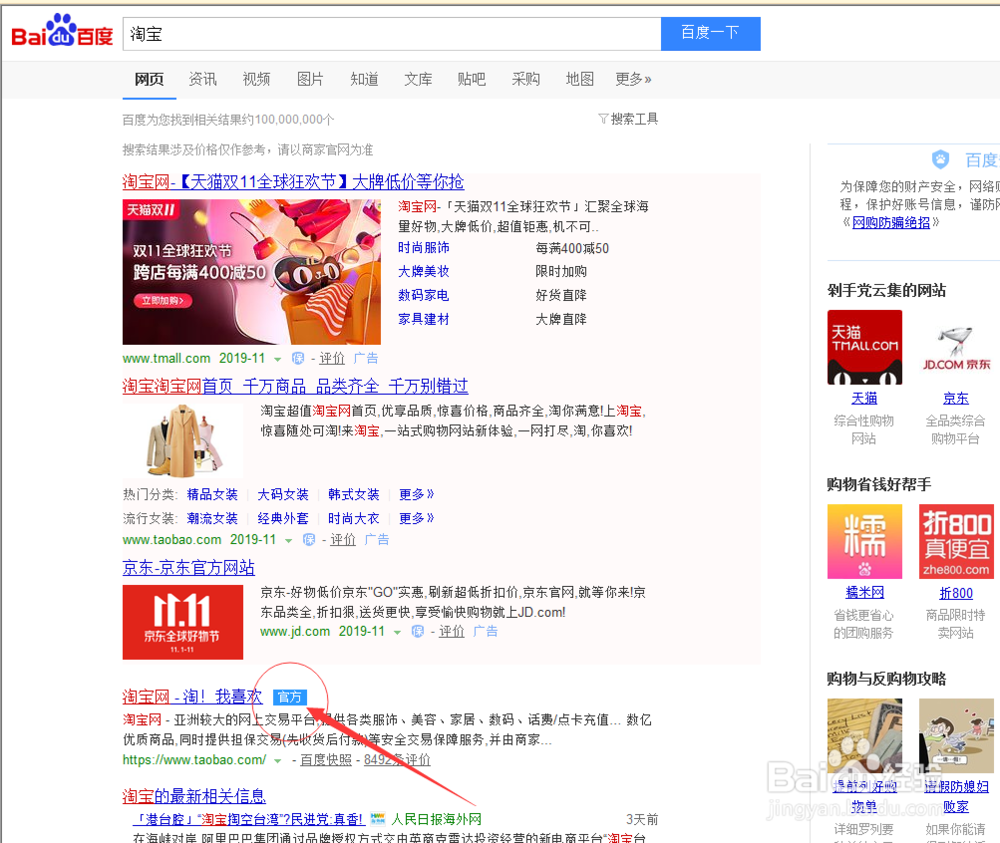1000x843 pixels.
Task: Open 淘宝网-天猫双11全球狂欢节 result title
Action: [x=293, y=182]
